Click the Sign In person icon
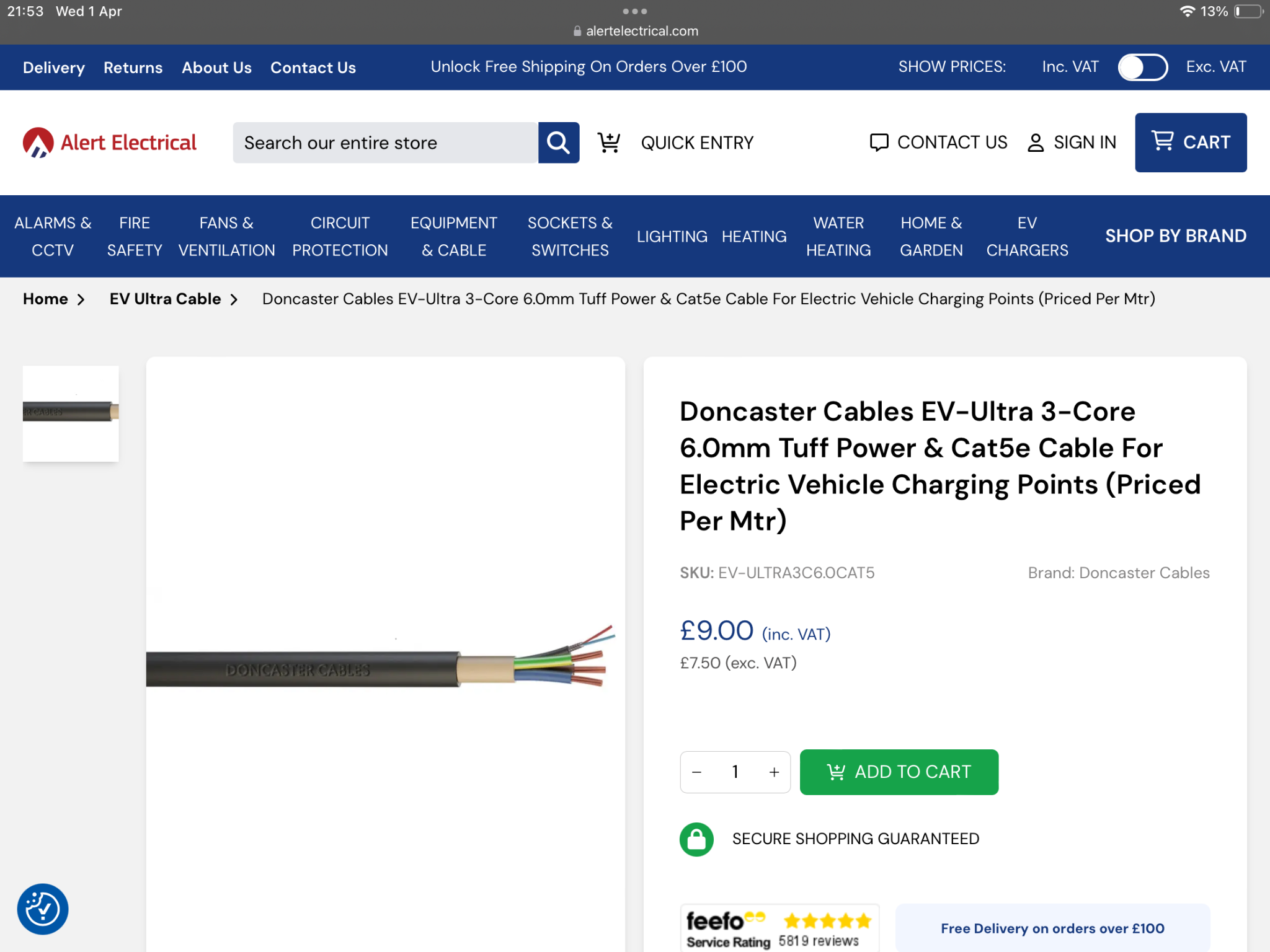The image size is (1270, 952). 1035,143
